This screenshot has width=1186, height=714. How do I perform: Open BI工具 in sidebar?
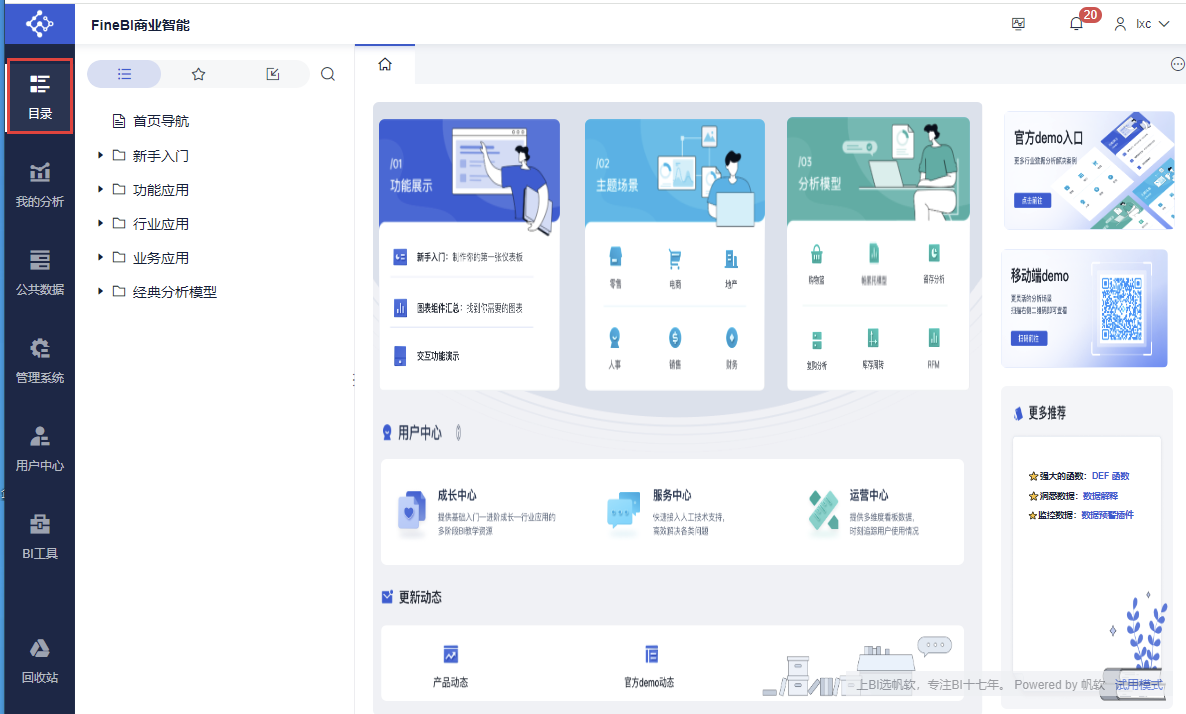tap(40, 537)
